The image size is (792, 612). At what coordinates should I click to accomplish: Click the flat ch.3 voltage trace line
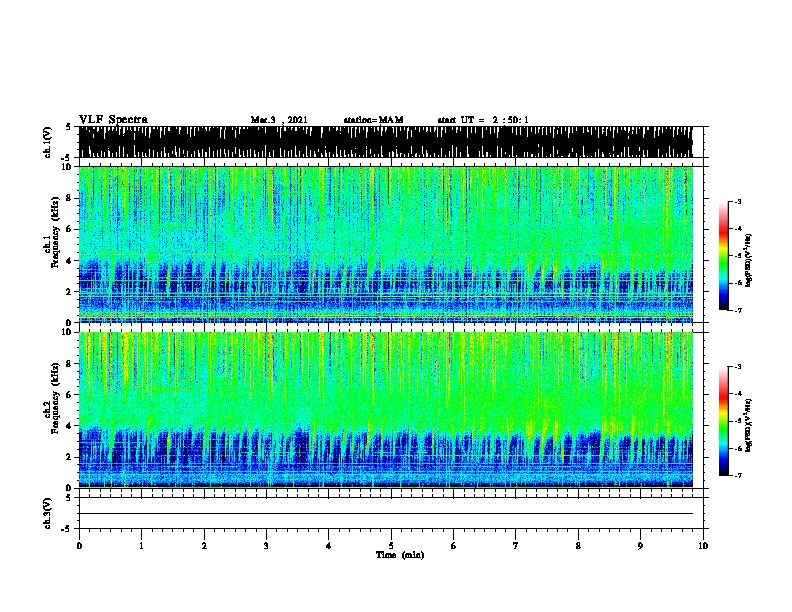click(385, 514)
